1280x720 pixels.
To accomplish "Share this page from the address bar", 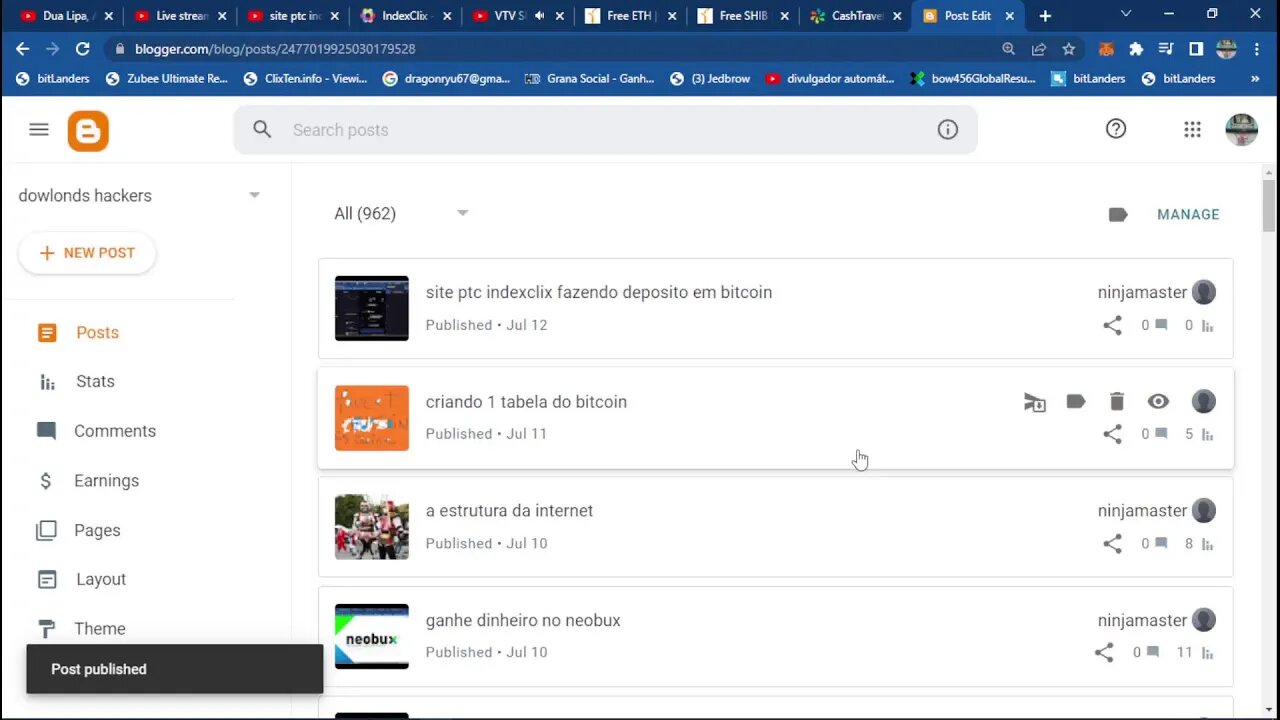I will [1039, 48].
